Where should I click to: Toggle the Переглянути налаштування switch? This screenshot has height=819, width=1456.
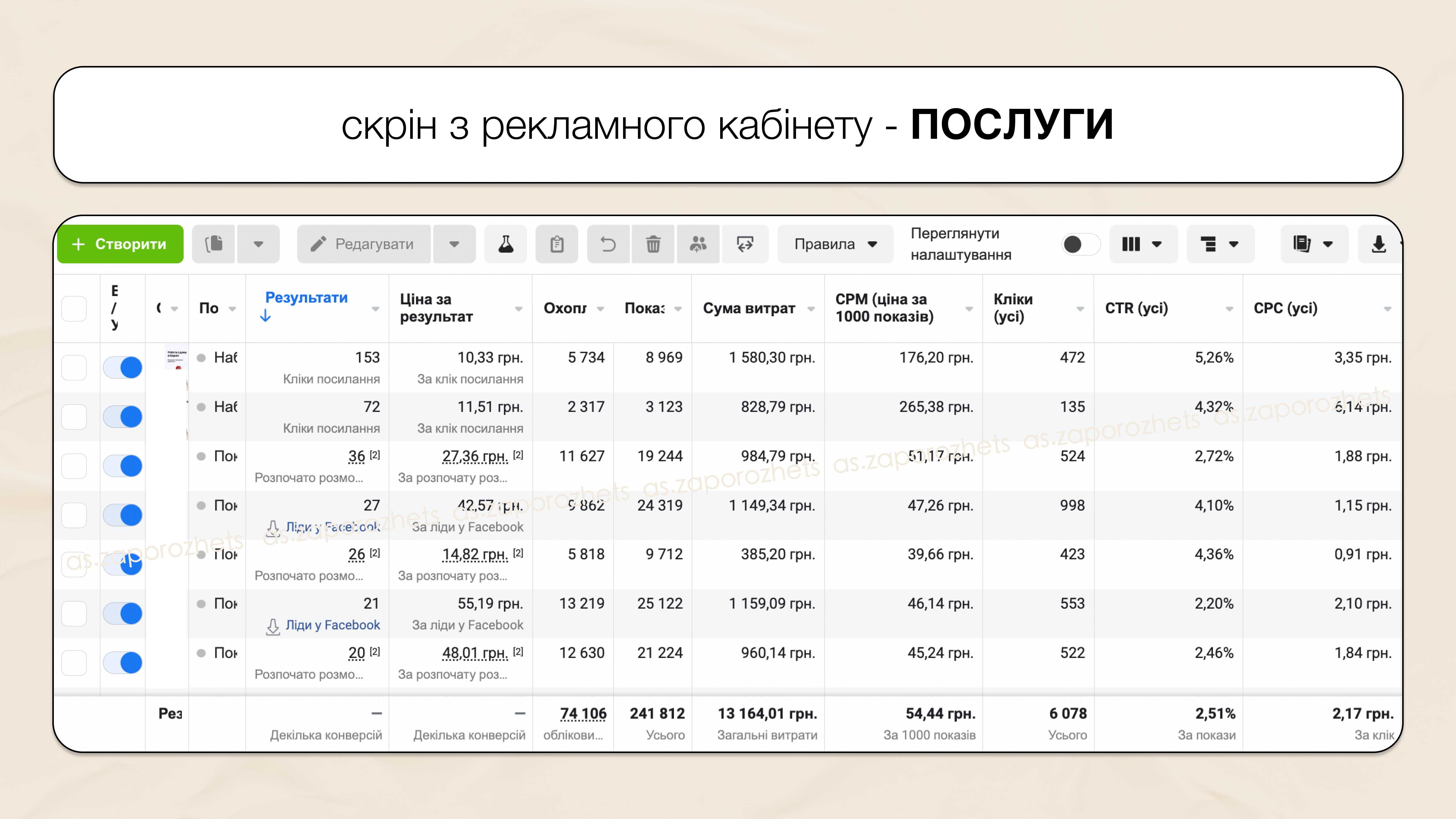(1080, 244)
